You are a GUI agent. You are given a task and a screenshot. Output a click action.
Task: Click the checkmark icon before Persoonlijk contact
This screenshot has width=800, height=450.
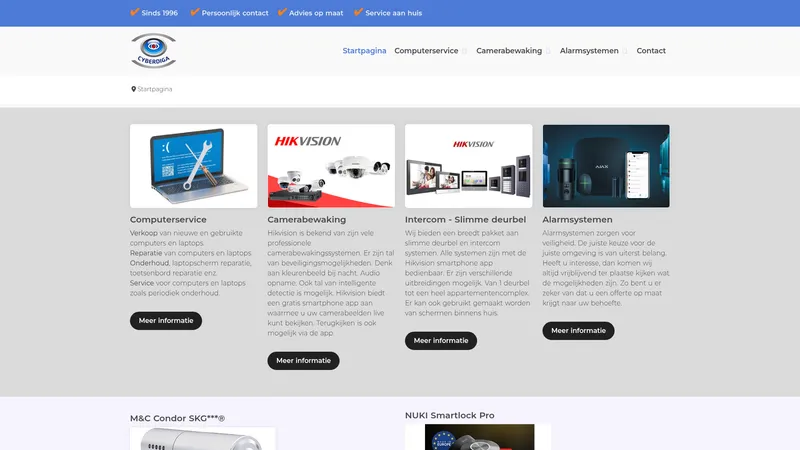195,12
